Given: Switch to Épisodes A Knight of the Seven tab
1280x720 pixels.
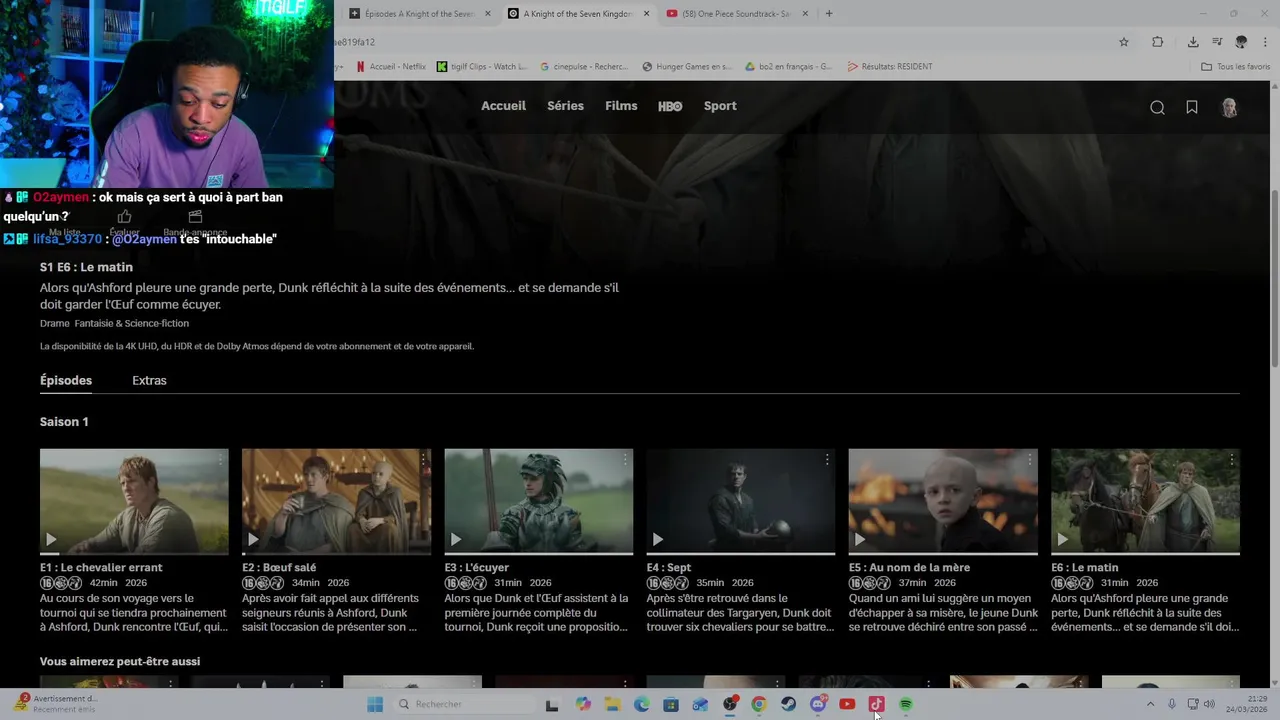Looking at the screenshot, I should click(x=420, y=14).
